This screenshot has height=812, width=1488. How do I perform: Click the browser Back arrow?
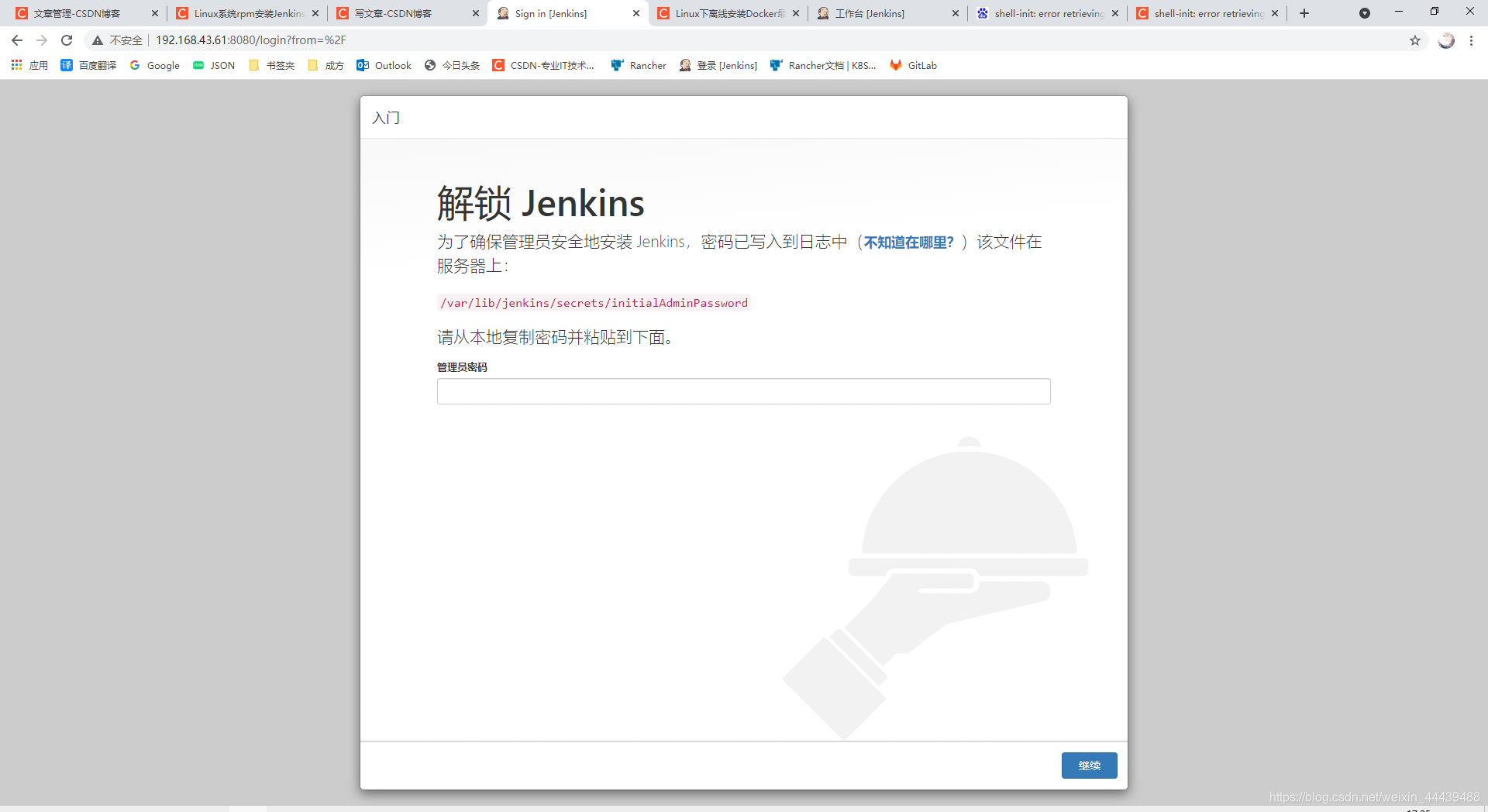pyautogui.click(x=17, y=40)
